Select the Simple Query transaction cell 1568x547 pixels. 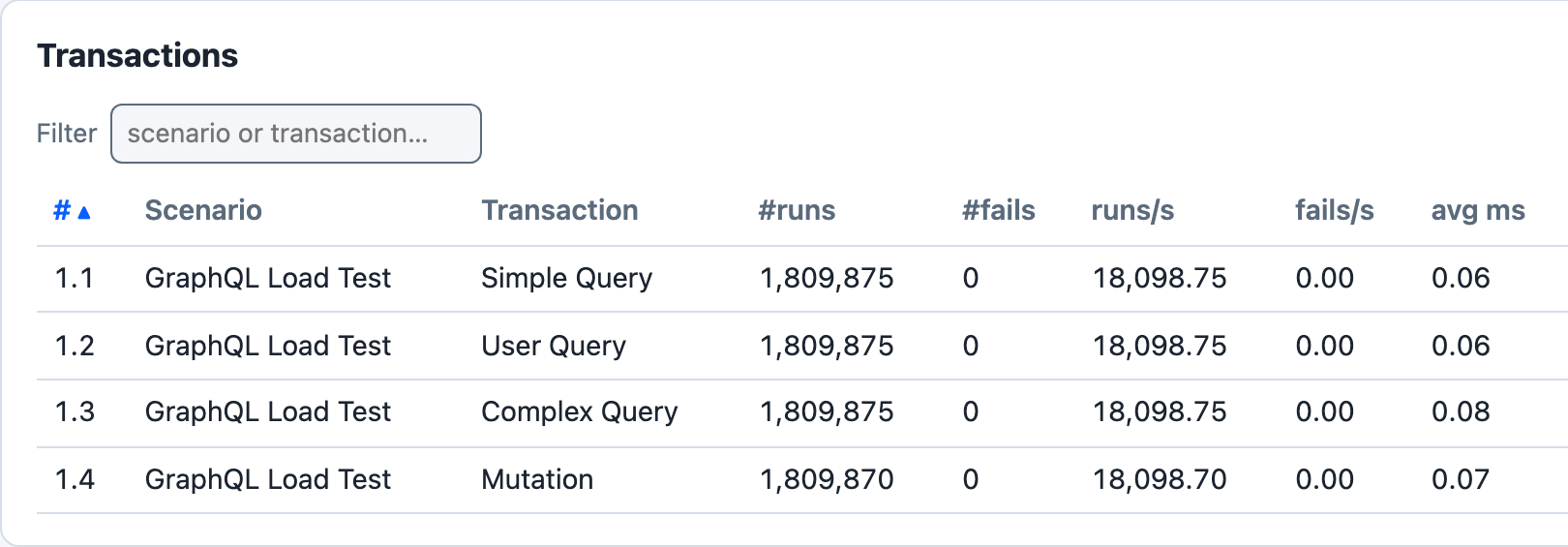tap(567, 279)
